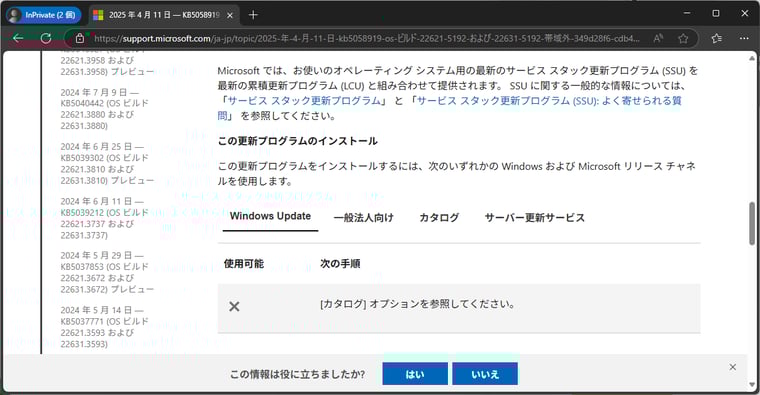Open サービス スタック更新プログラム link
The image size is (760, 395).
click(x=304, y=101)
